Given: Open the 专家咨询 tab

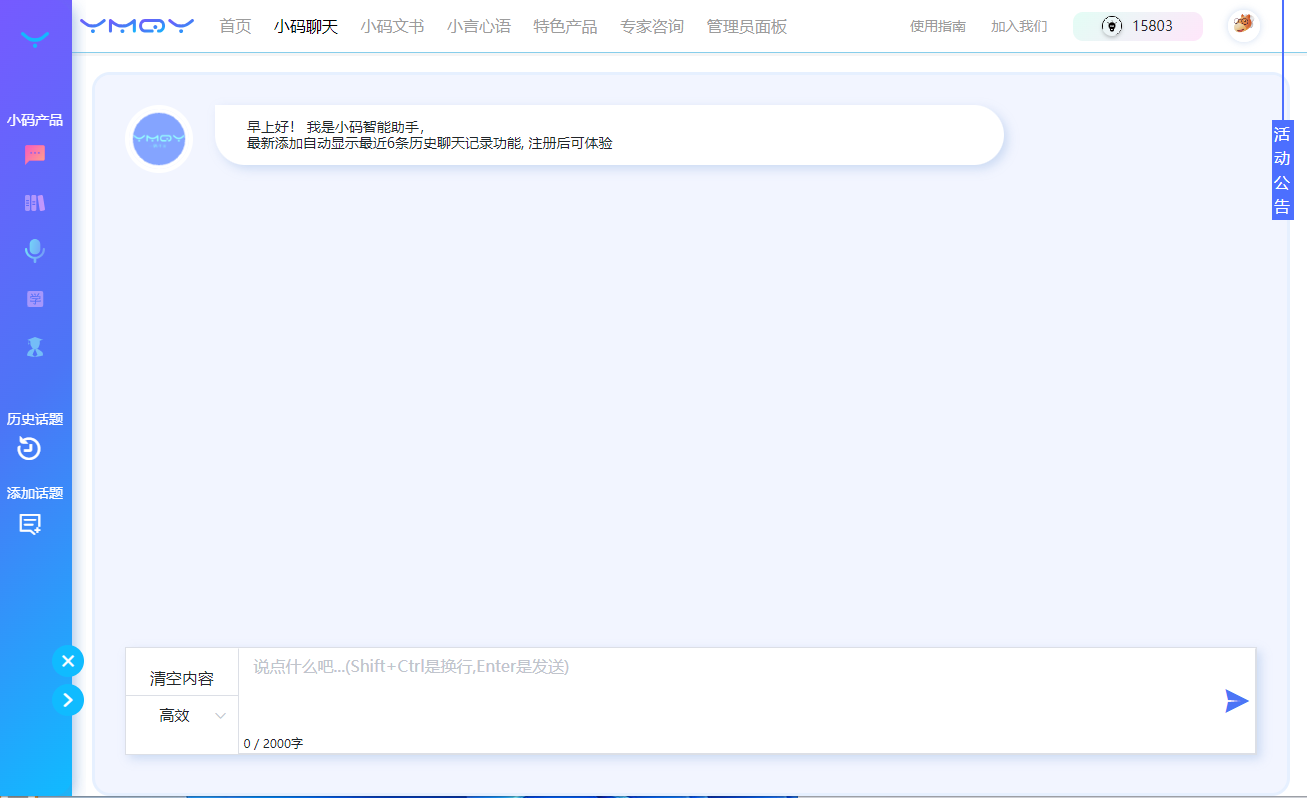Looking at the screenshot, I should [652, 26].
